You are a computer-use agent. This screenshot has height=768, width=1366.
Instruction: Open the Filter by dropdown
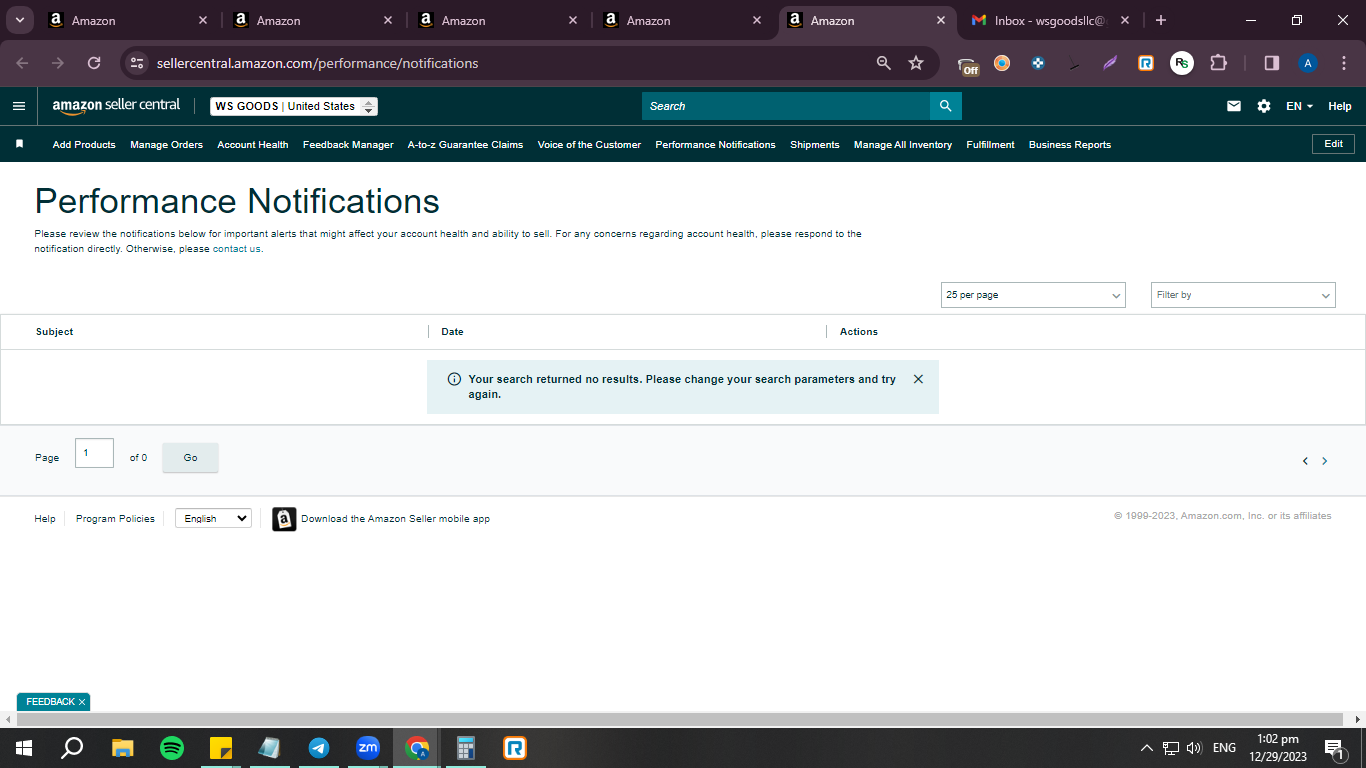pos(1243,295)
